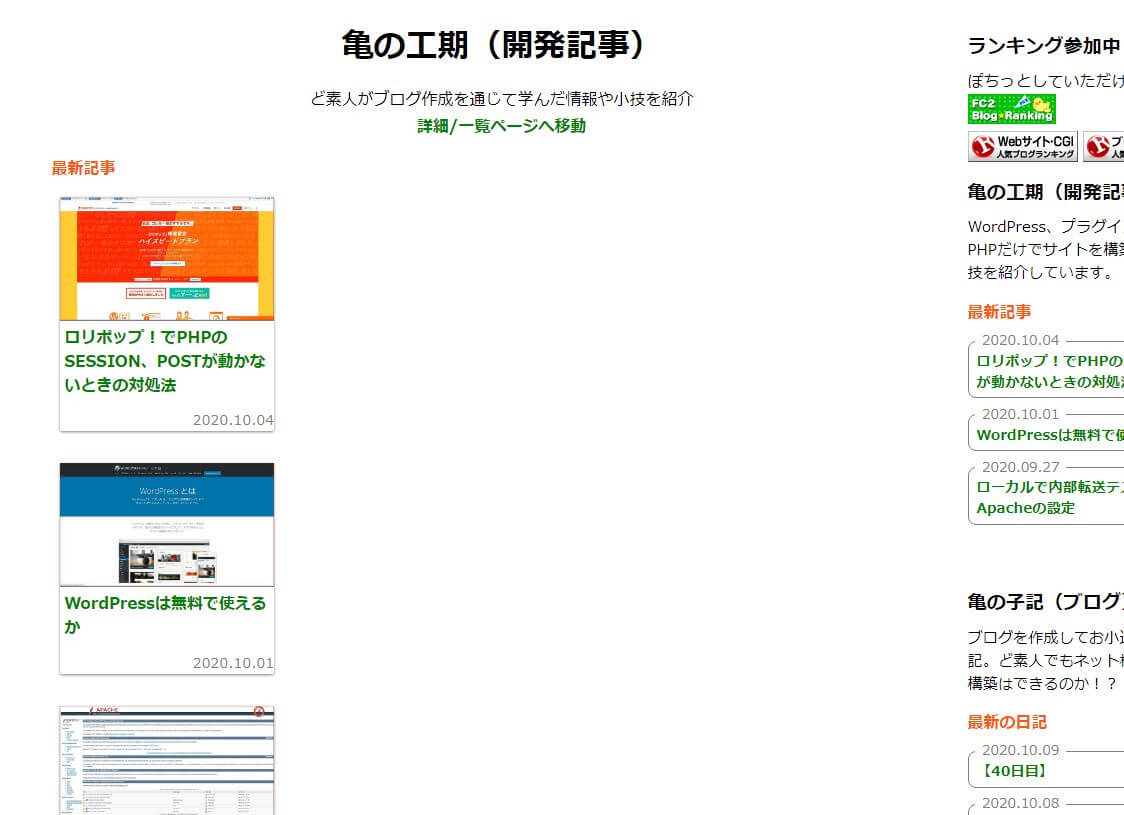Click the rightmost red ブログランキング banner
This screenshot has height=815, width=1124.
(1105, 146)
